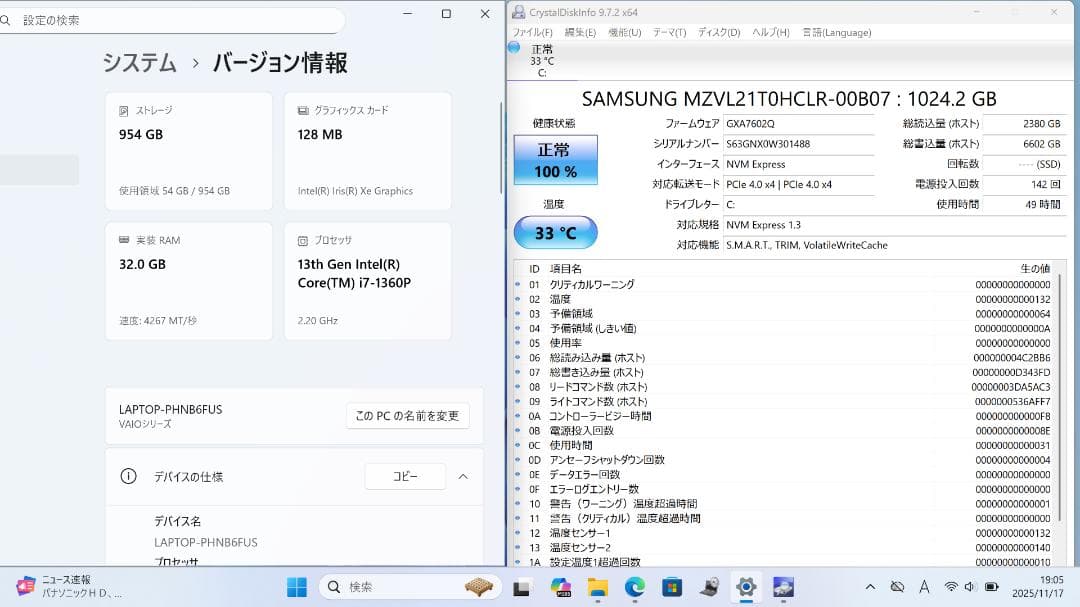
Task: Click the コピー button under デバイスの仕様
Action: click(404, 476)
